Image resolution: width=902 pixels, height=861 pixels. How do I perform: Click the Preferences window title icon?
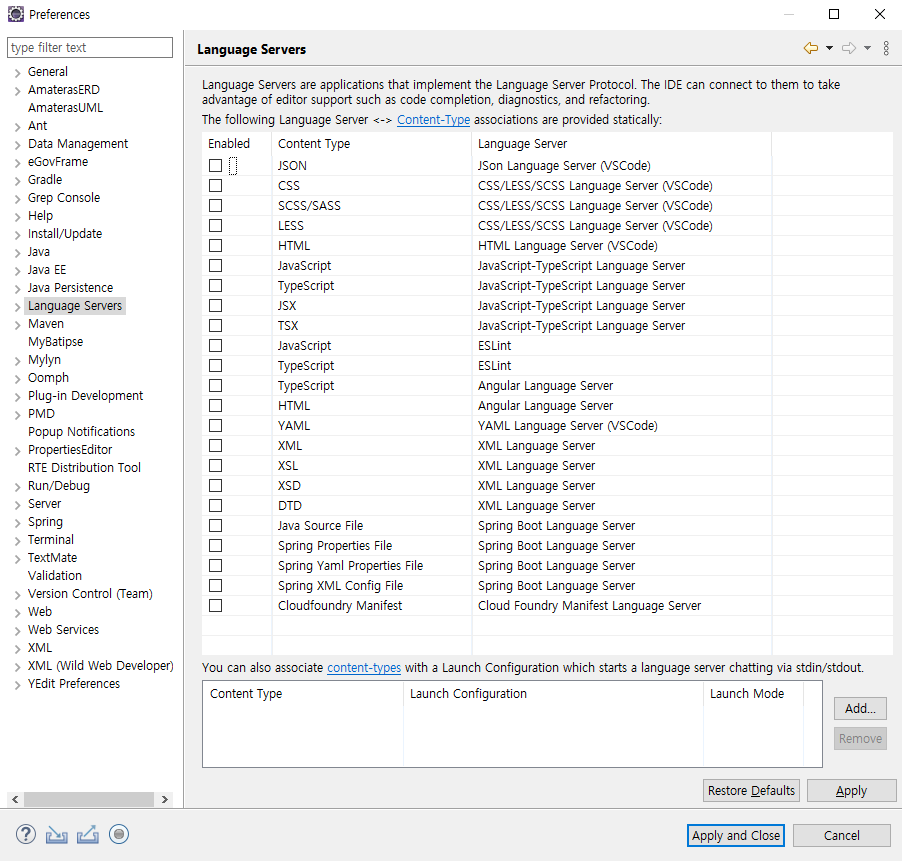pos(16,14)
